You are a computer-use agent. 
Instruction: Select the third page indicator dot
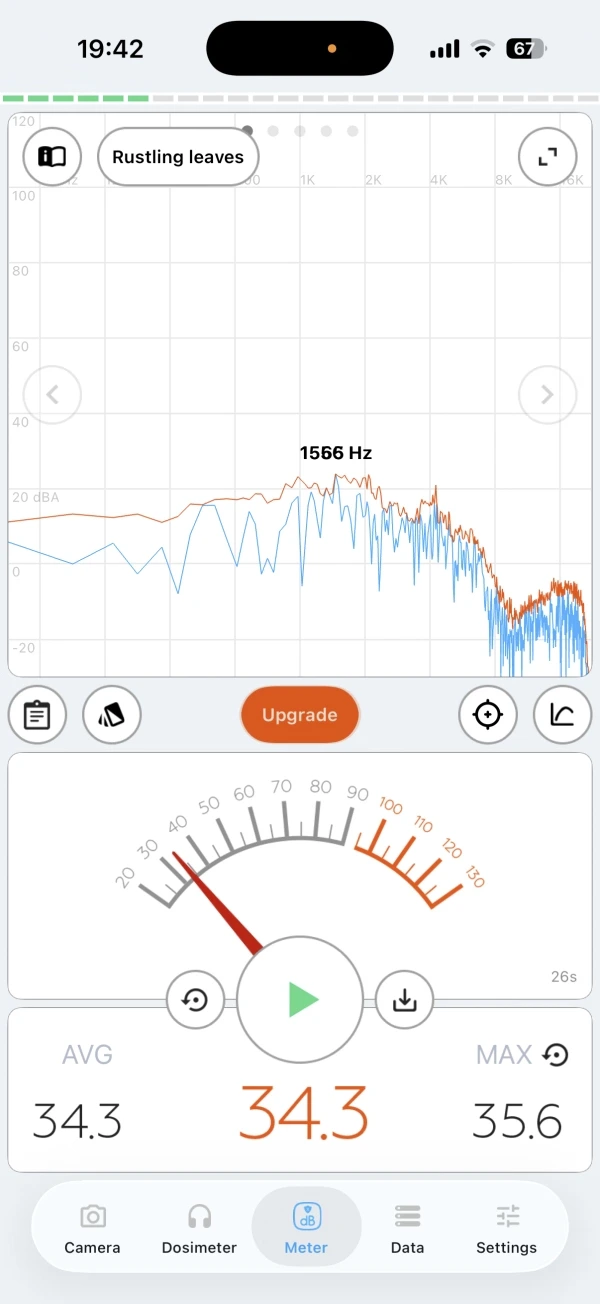tap(300, 131)
